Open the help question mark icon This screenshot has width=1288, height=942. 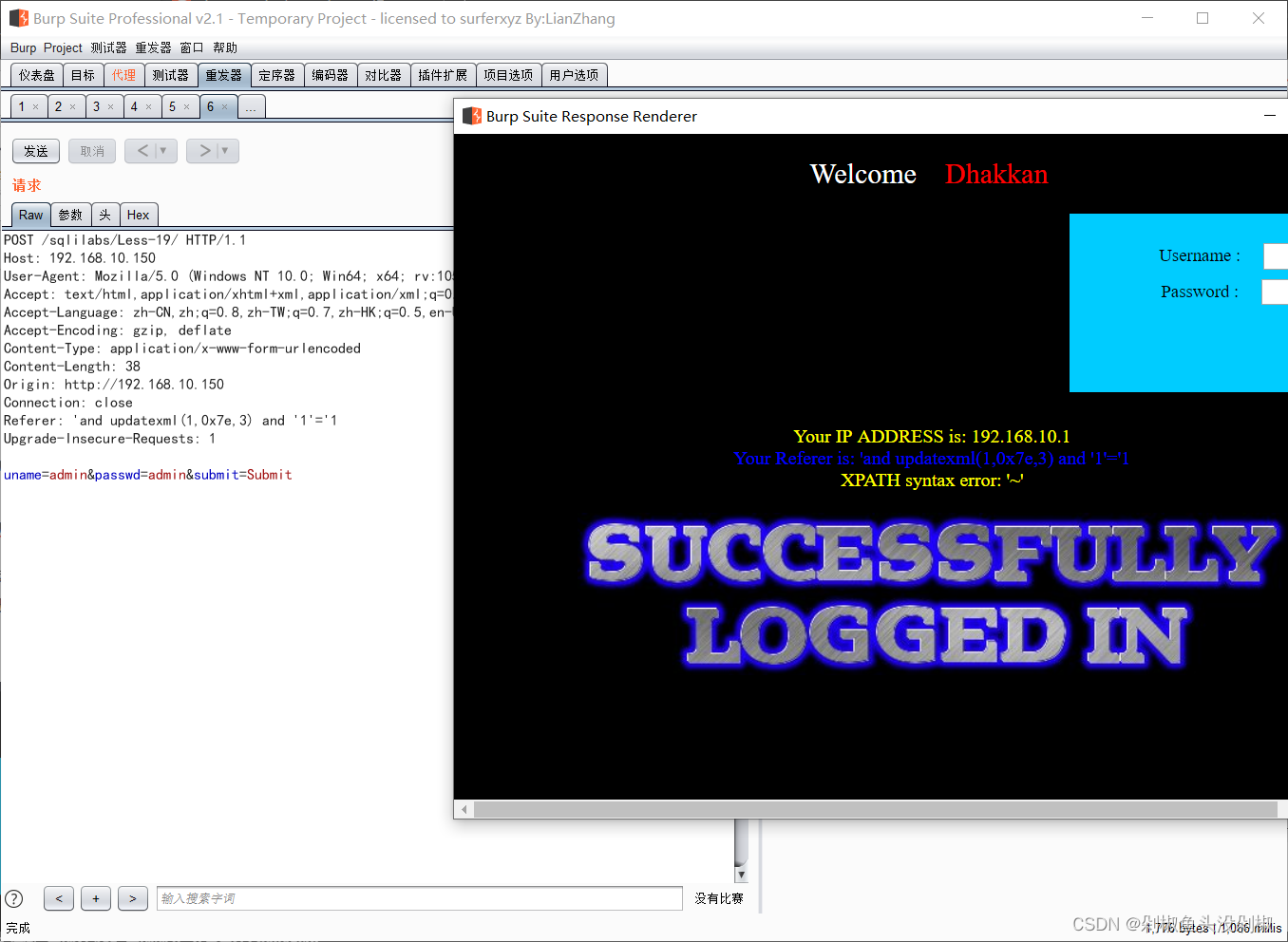point(14,899)
